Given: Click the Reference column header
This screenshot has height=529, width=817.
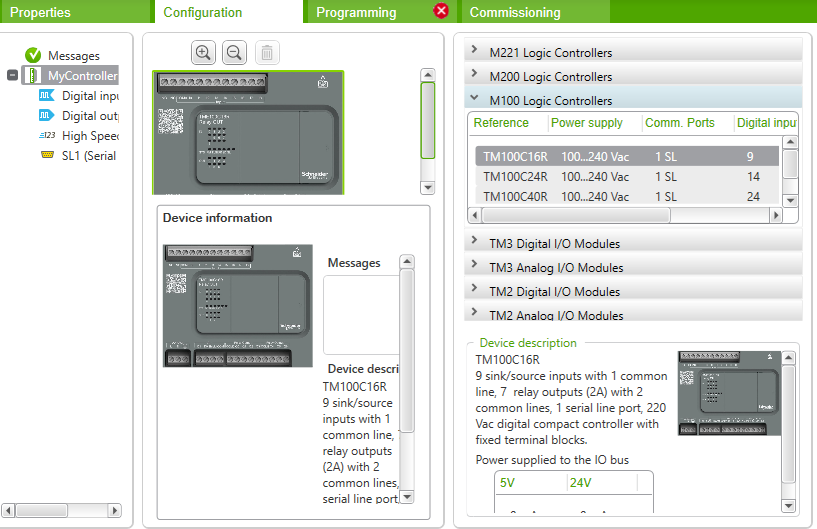Looking at the screenshot, I should click(501, 123).
